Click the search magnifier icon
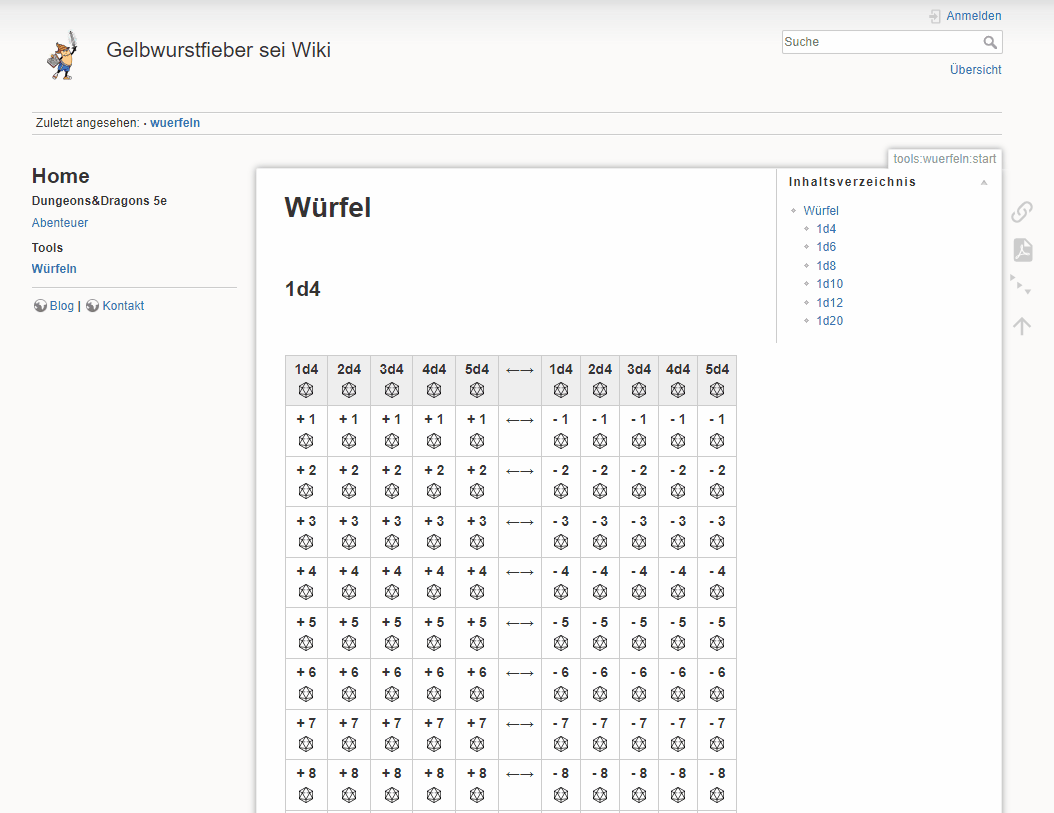 (x=990, y=42)
